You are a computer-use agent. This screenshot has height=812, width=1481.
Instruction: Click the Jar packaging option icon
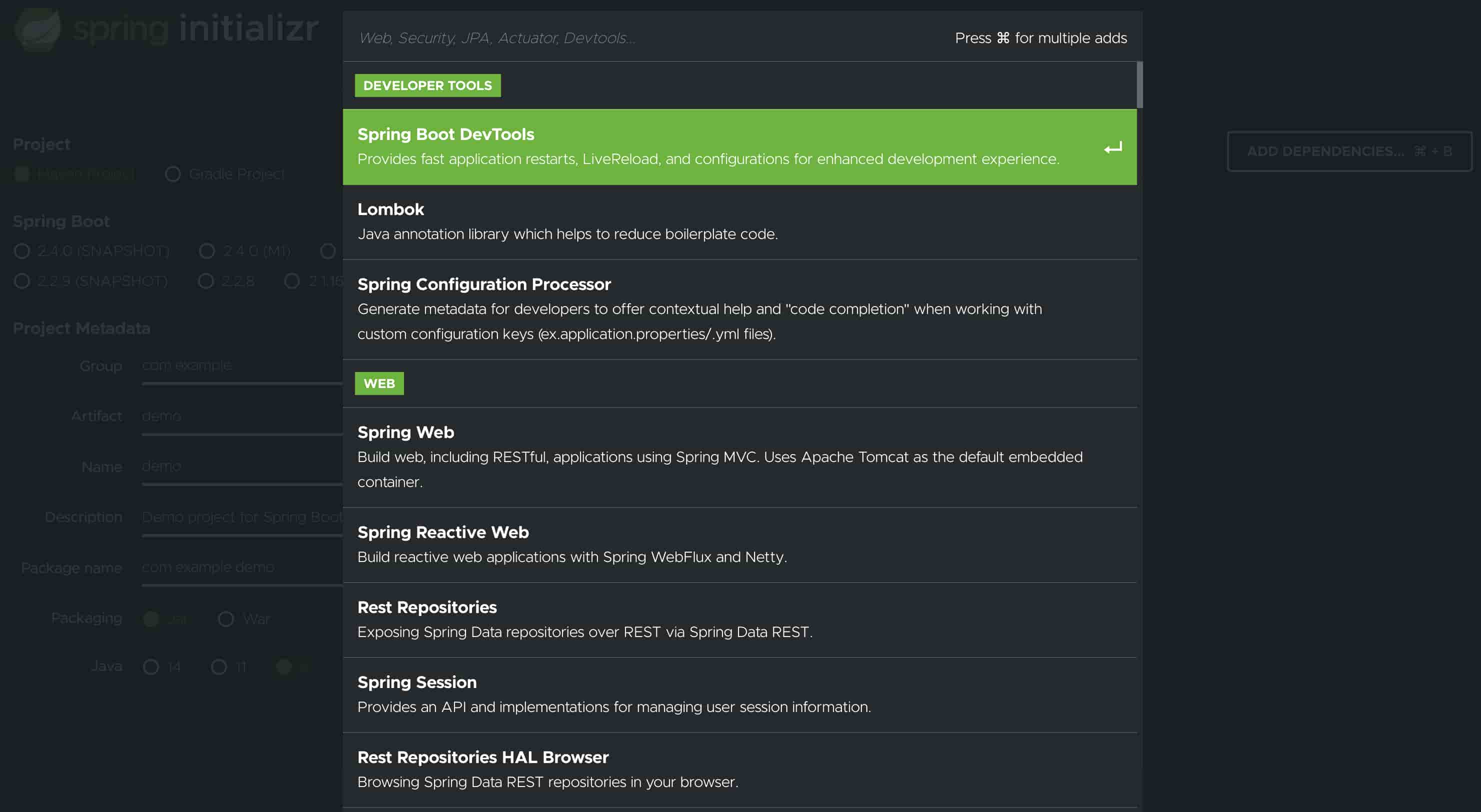pyautogui.click(x=151, y=618)
